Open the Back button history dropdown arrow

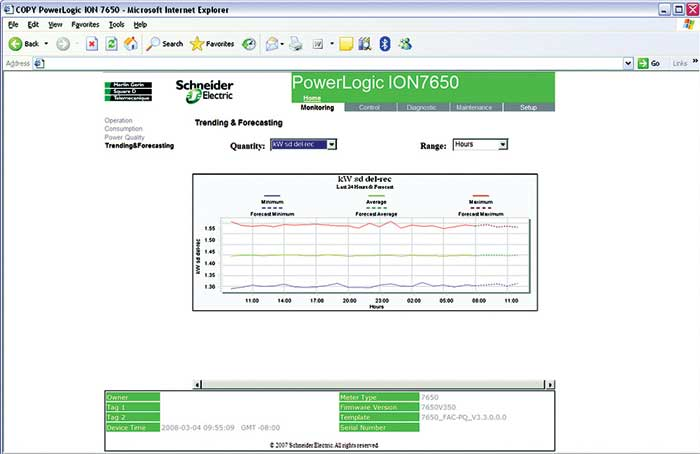(x=46, y=44)
